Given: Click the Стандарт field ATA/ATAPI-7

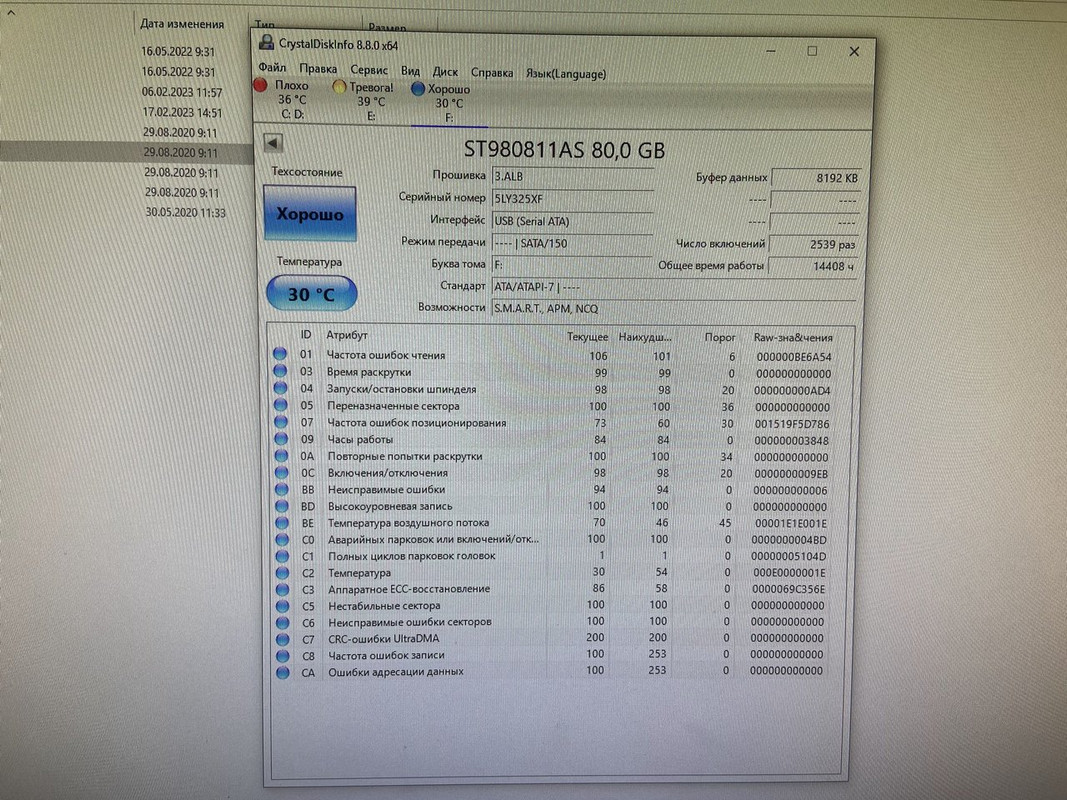Looking at the screenshot, I should pos(674,287).
